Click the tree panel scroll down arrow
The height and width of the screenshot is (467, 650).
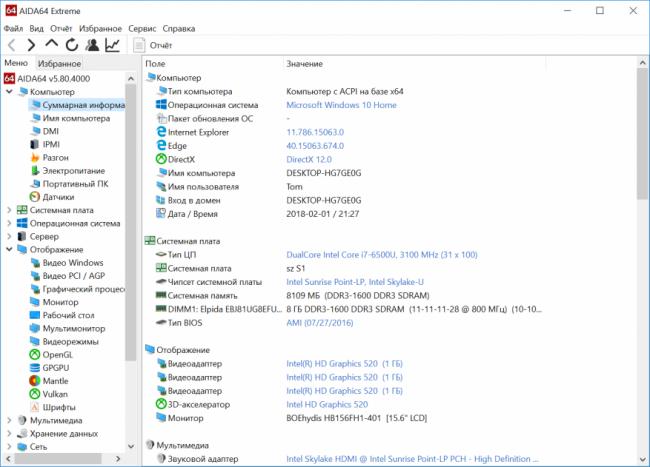(x=131, y=446)
